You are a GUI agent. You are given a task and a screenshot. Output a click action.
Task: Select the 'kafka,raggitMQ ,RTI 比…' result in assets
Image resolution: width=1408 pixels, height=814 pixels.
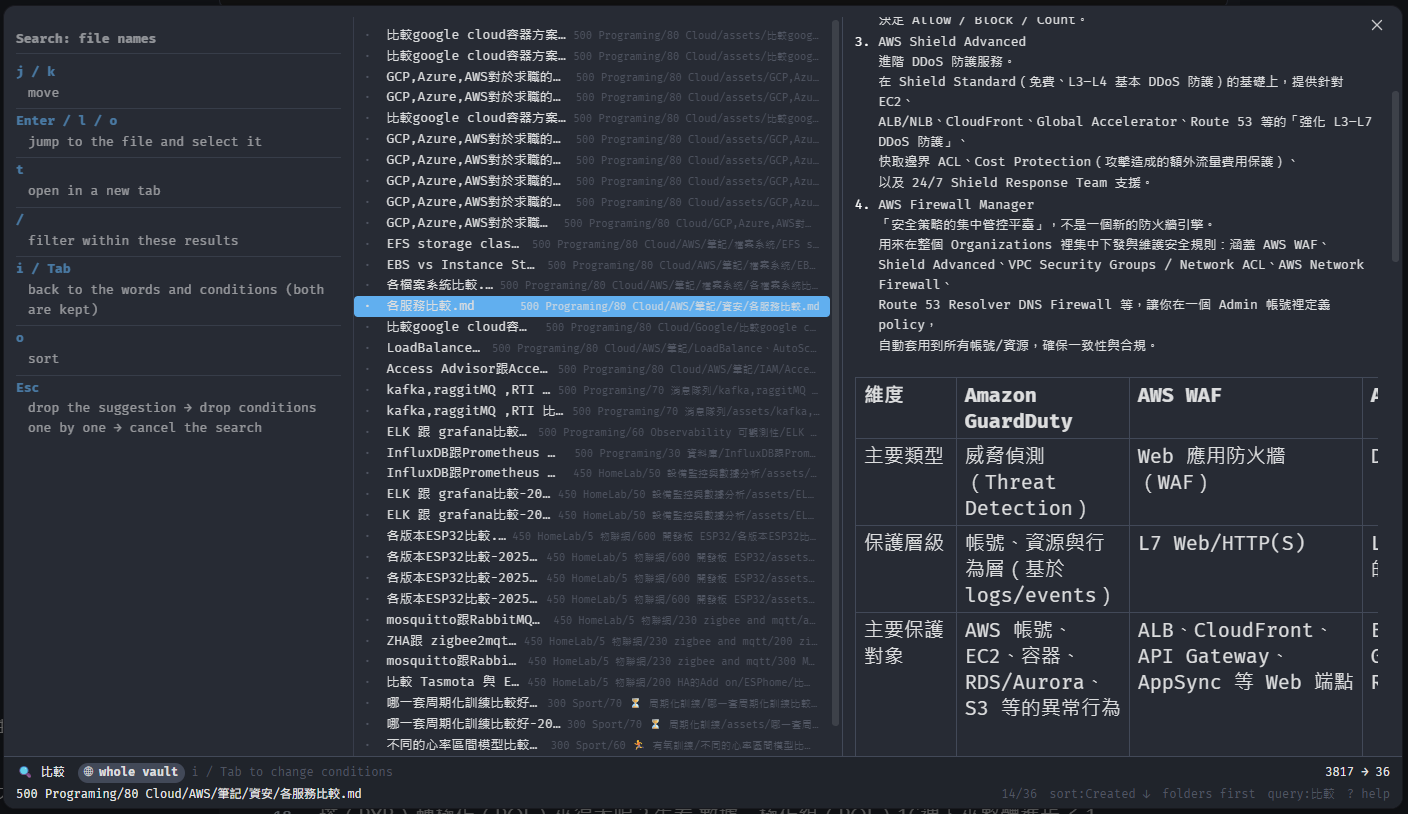592,411
